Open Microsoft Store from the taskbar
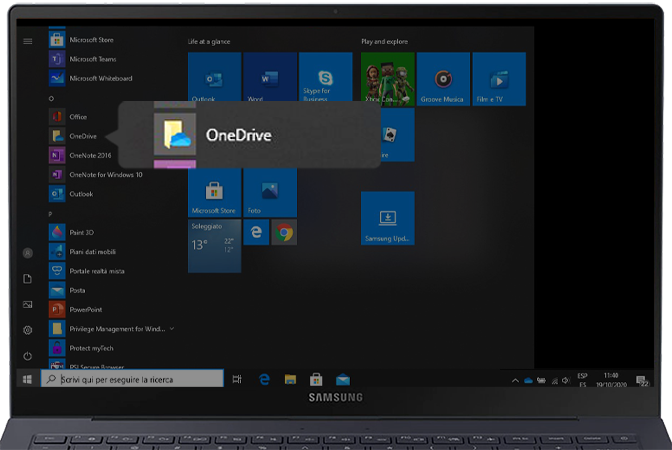 (316, 379)
